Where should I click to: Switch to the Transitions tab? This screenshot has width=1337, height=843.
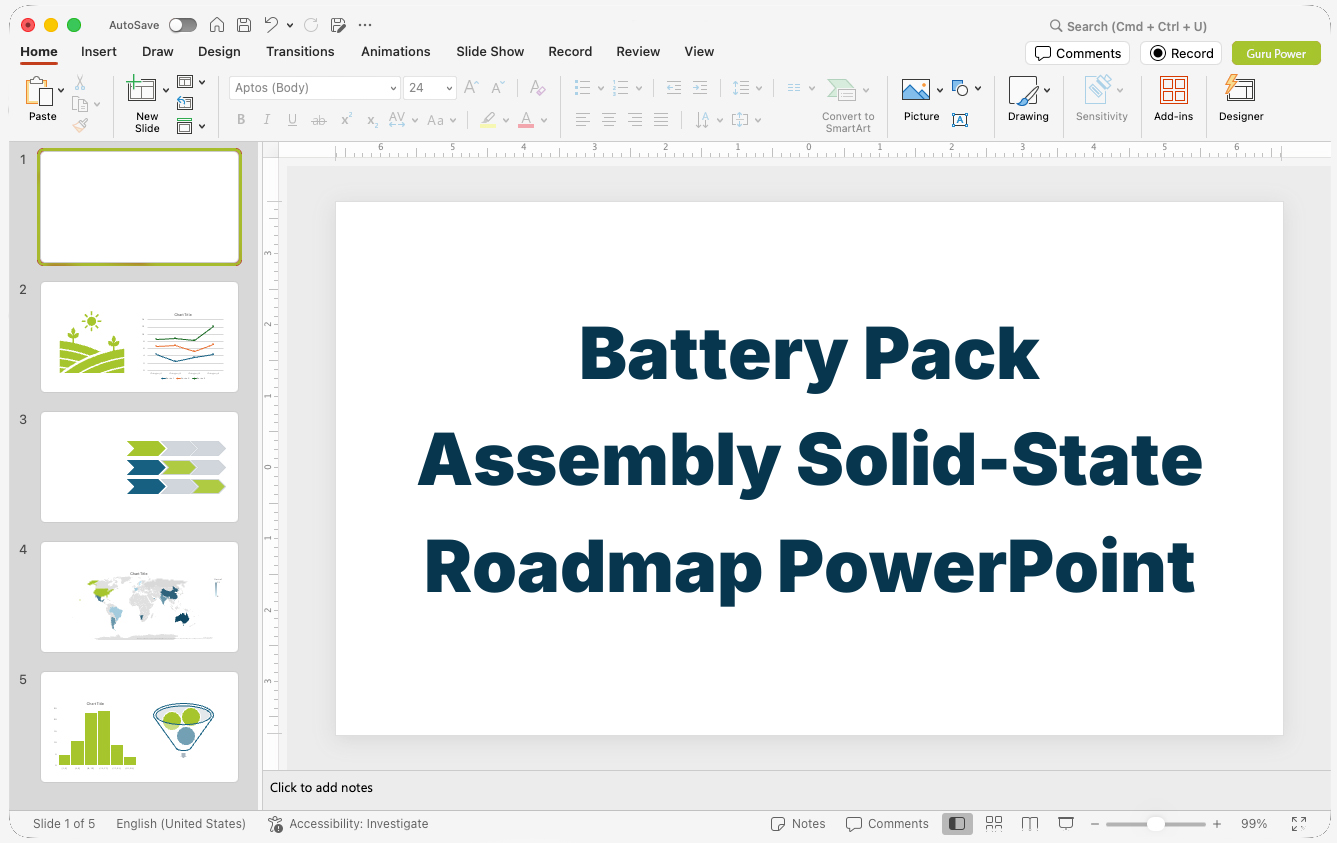tap(300, 51)
